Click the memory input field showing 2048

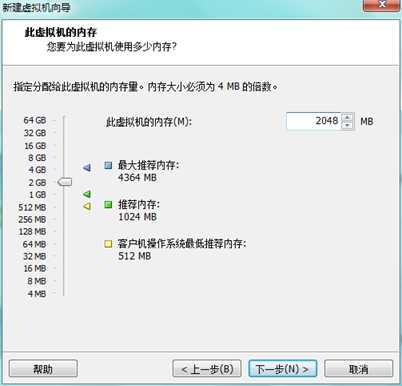(314, 121)
